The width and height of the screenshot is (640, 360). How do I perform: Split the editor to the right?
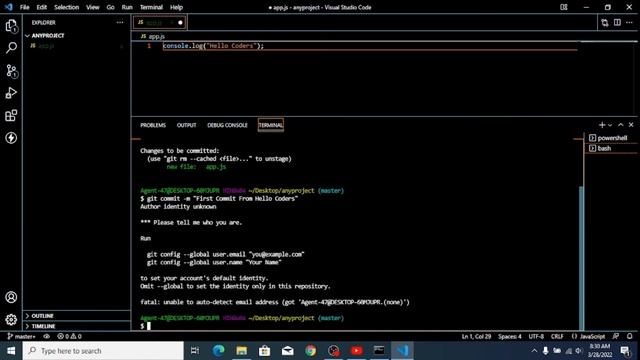coord(617,22)
